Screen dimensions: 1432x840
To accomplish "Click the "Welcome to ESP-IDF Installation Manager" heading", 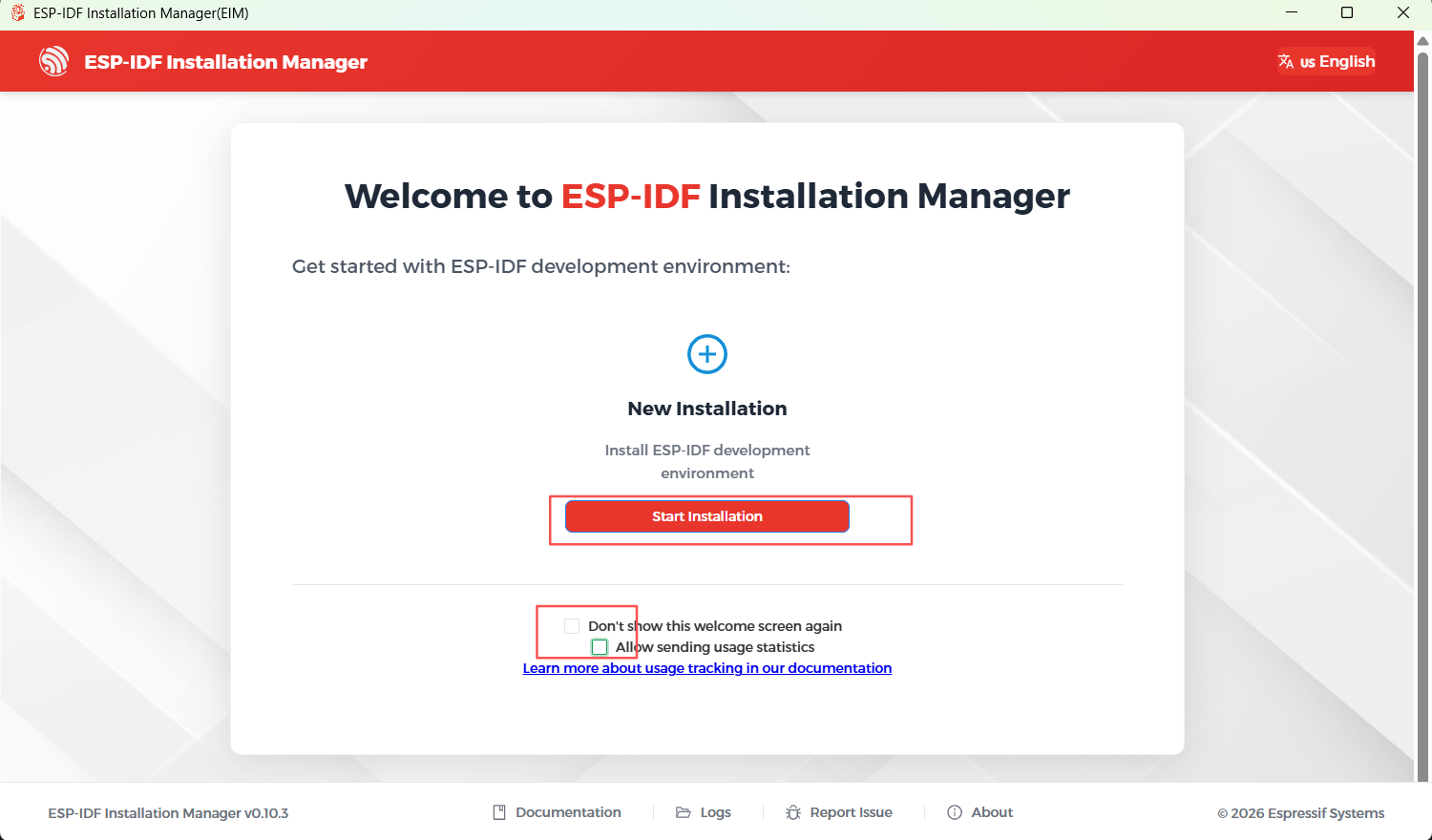I will tap(707, 196).
